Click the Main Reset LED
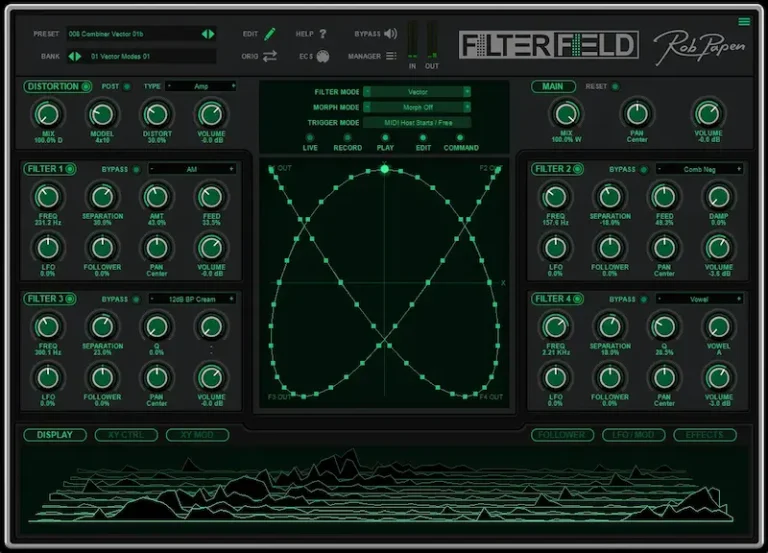The image size is (768, 553). tap(615, 87)
